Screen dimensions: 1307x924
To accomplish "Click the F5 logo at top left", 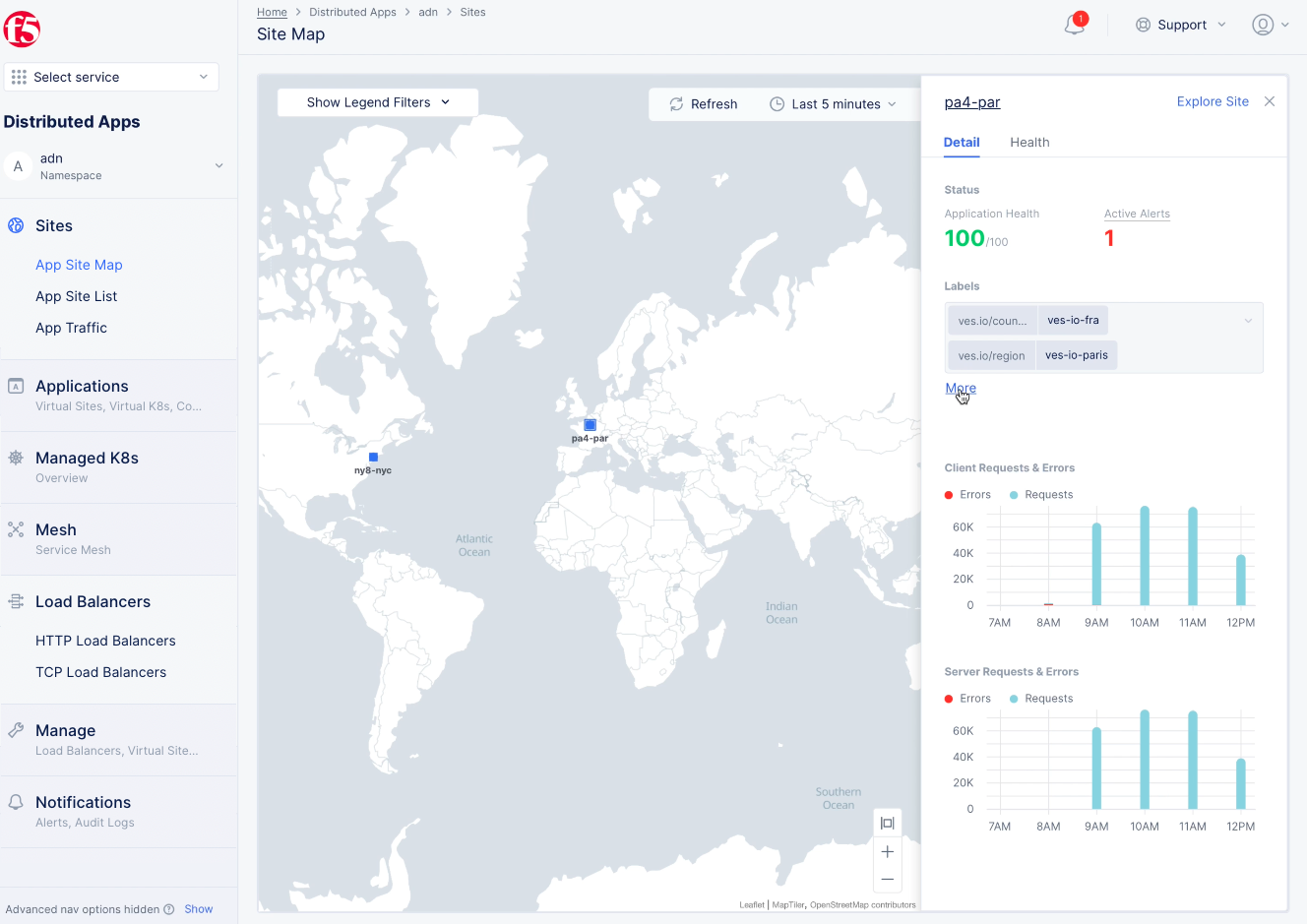I will (22, 30).
